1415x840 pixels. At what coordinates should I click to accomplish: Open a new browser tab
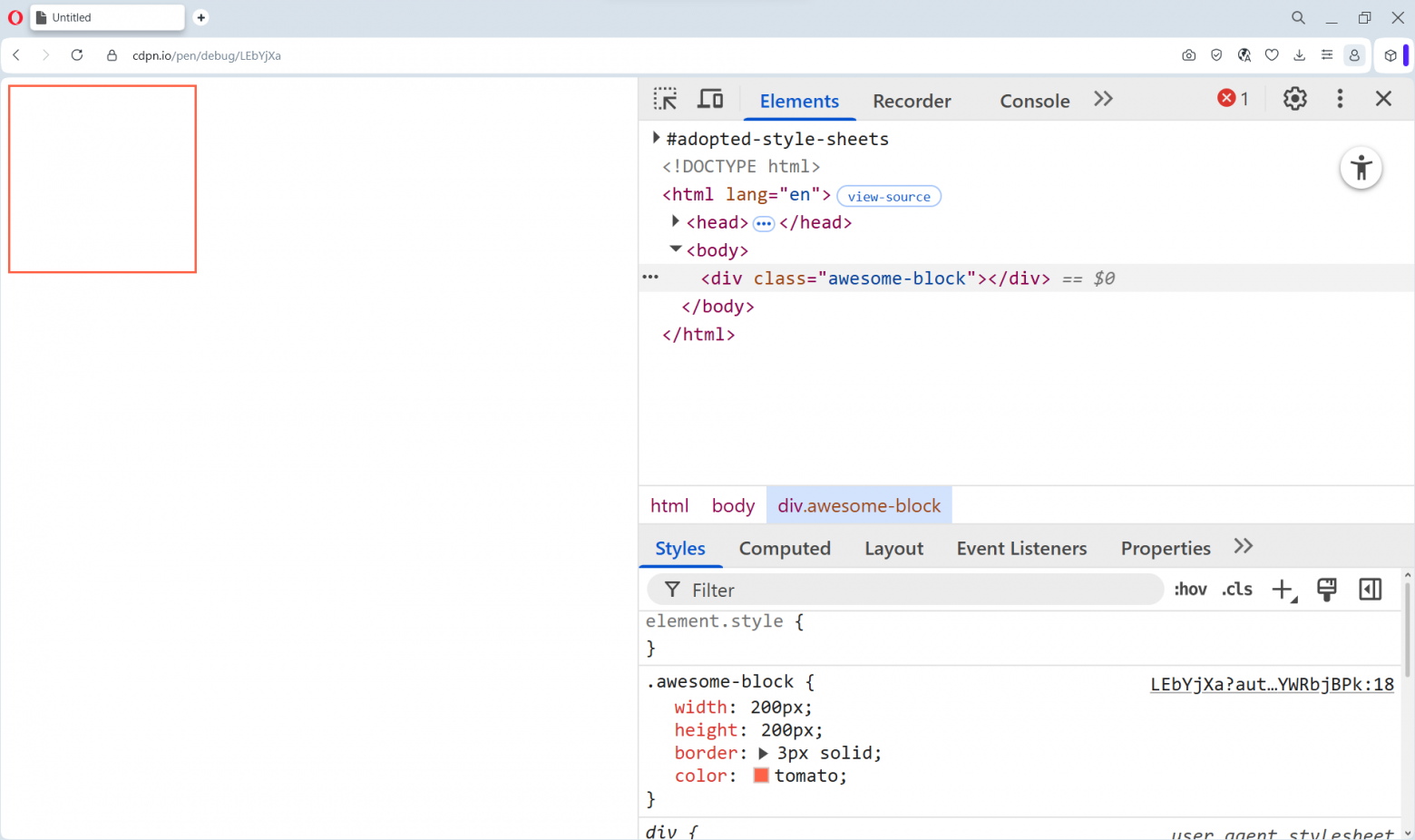coord(201,17)
